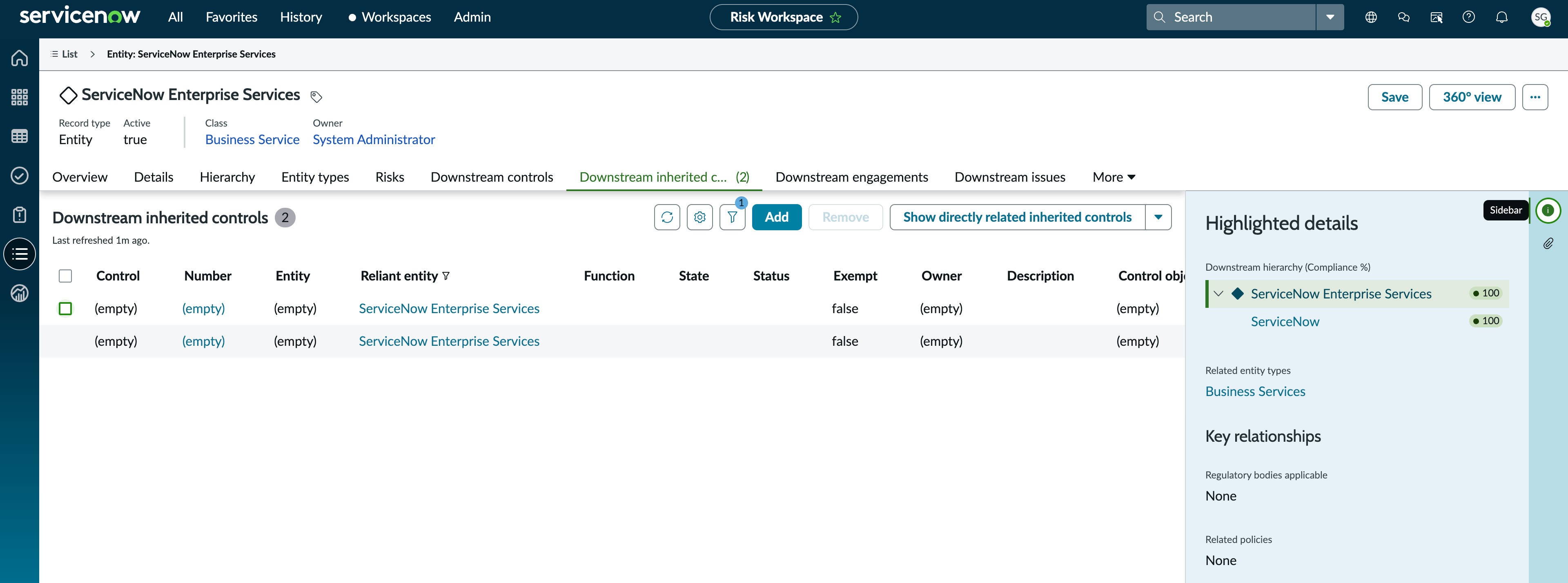This screenshot has width=1568, height=583.
Task: Sort by the Control column header
Action: (118, 276)
